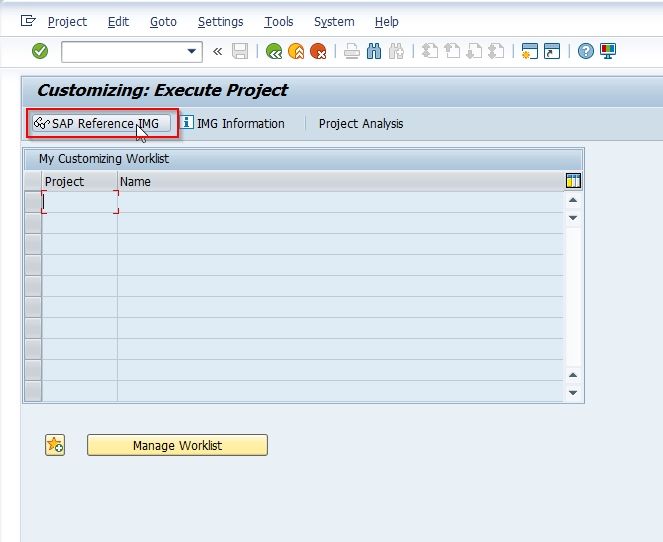
Task: Click the IMG Information button
Action: point(233,123)
